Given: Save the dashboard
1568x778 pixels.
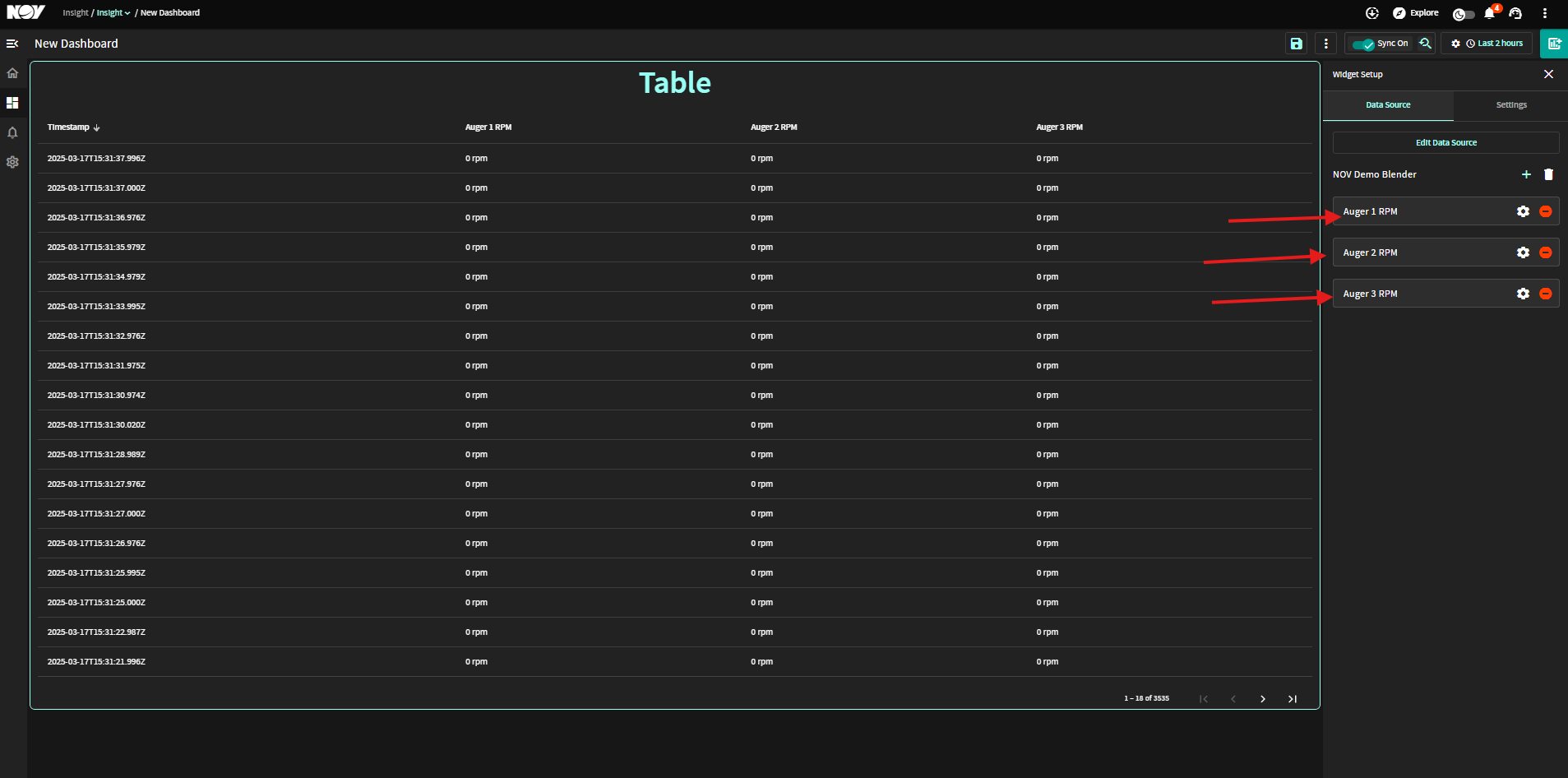Looking at the screenshot, I should [1297, 44].
